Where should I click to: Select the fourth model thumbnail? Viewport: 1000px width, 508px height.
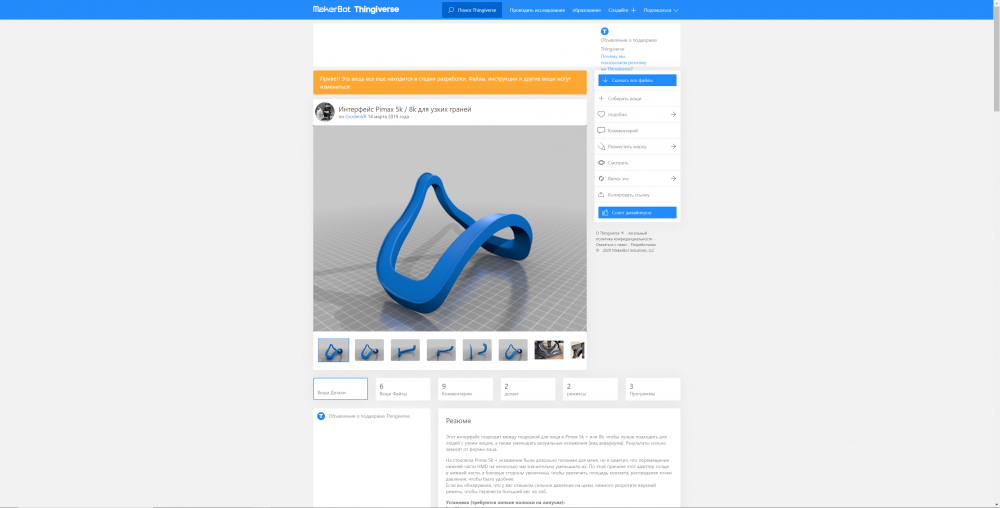(x=441, y=350)
